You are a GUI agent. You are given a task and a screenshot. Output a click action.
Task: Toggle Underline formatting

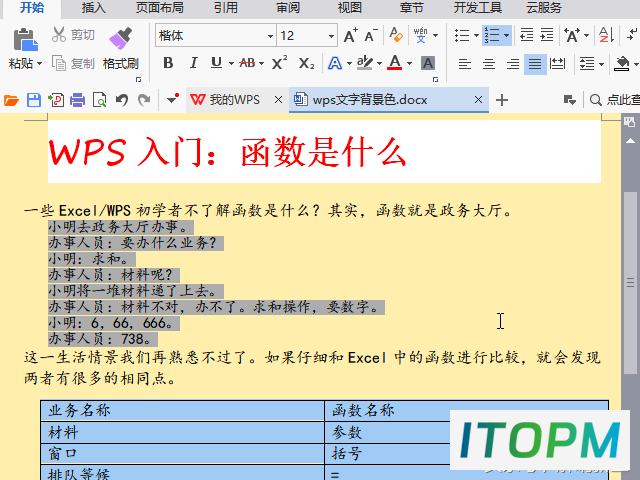point(216,63)
